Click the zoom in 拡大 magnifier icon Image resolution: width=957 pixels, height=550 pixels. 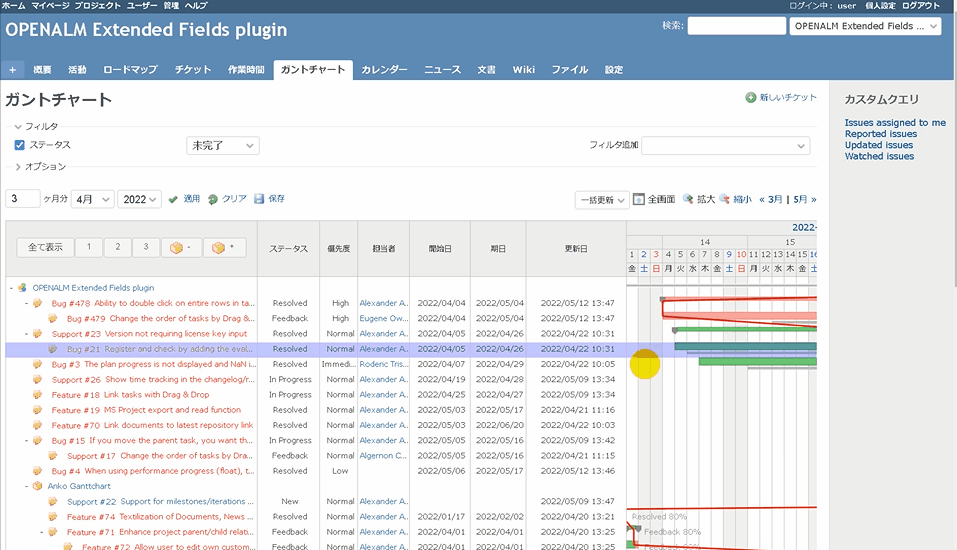click(688, 199)
